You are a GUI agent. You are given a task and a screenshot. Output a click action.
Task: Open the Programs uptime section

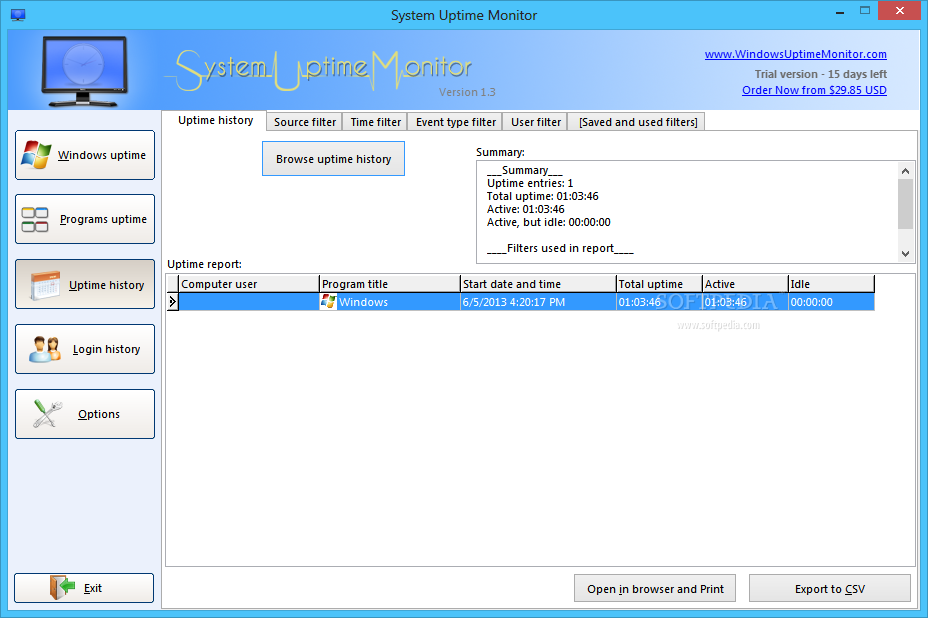click(x=85, y=219)
